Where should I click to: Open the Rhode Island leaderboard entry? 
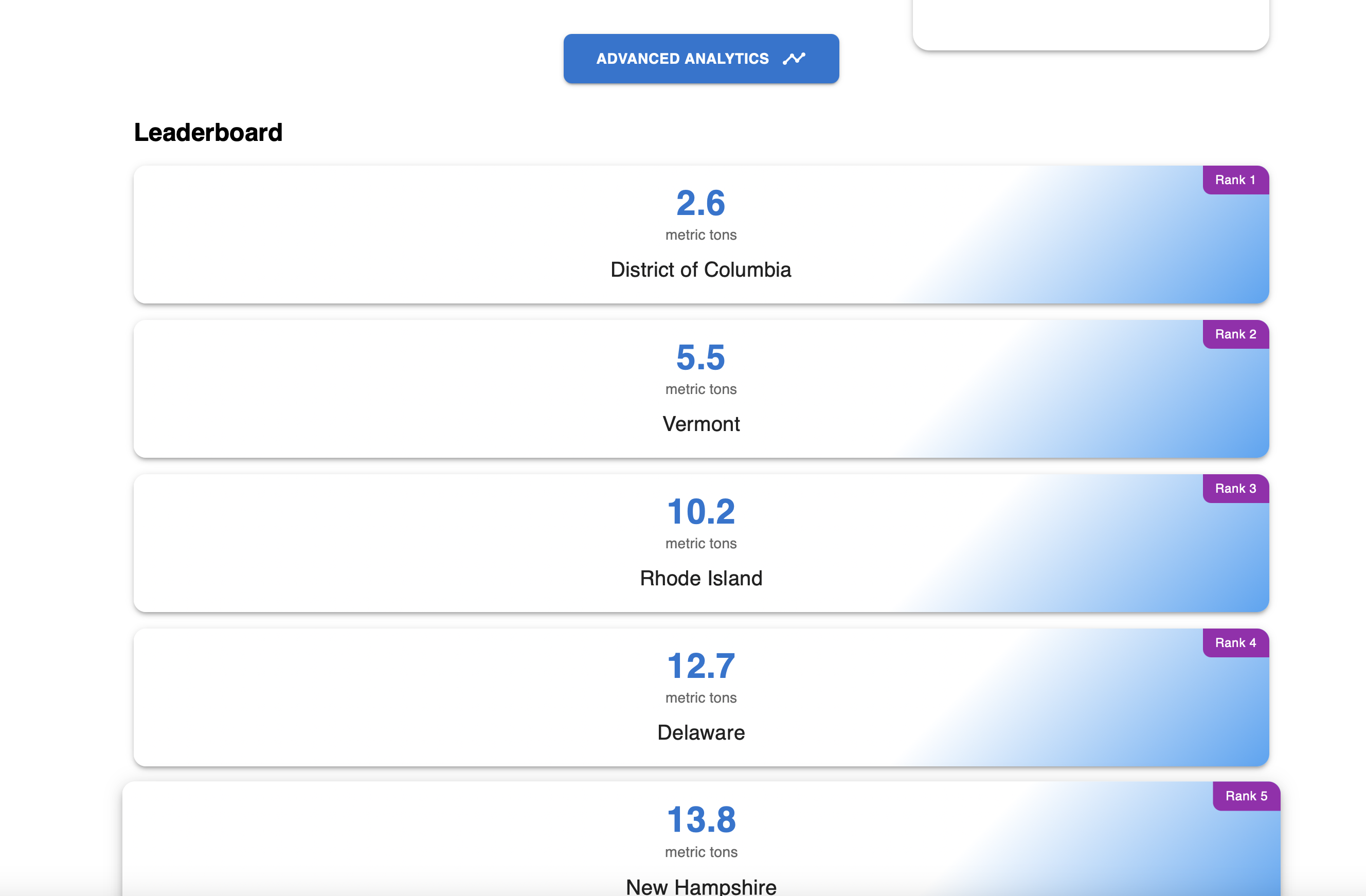pos(700,579)
